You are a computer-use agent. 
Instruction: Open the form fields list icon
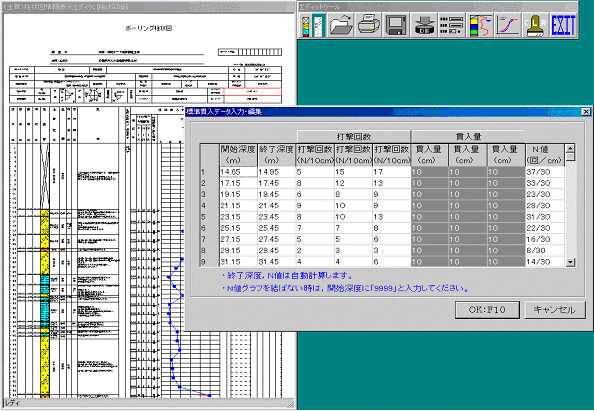click(x=452, y=25)
